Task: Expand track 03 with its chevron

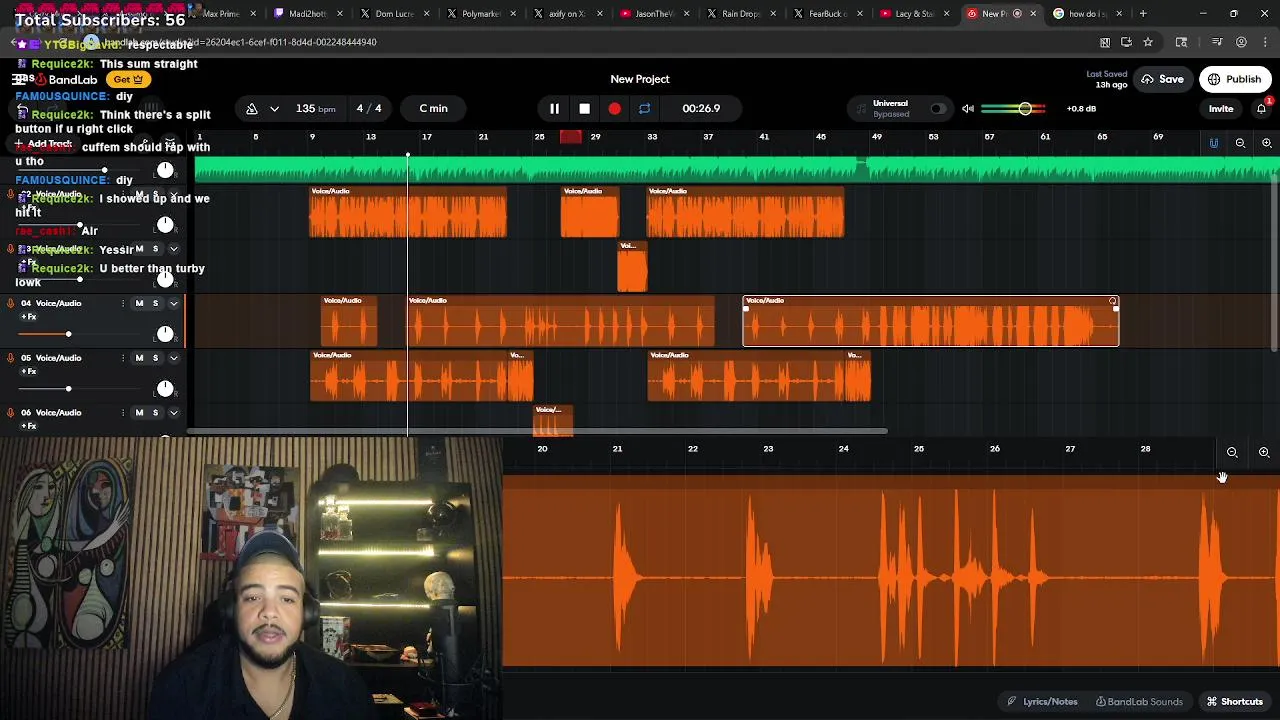Action: [x=173, y=249]
